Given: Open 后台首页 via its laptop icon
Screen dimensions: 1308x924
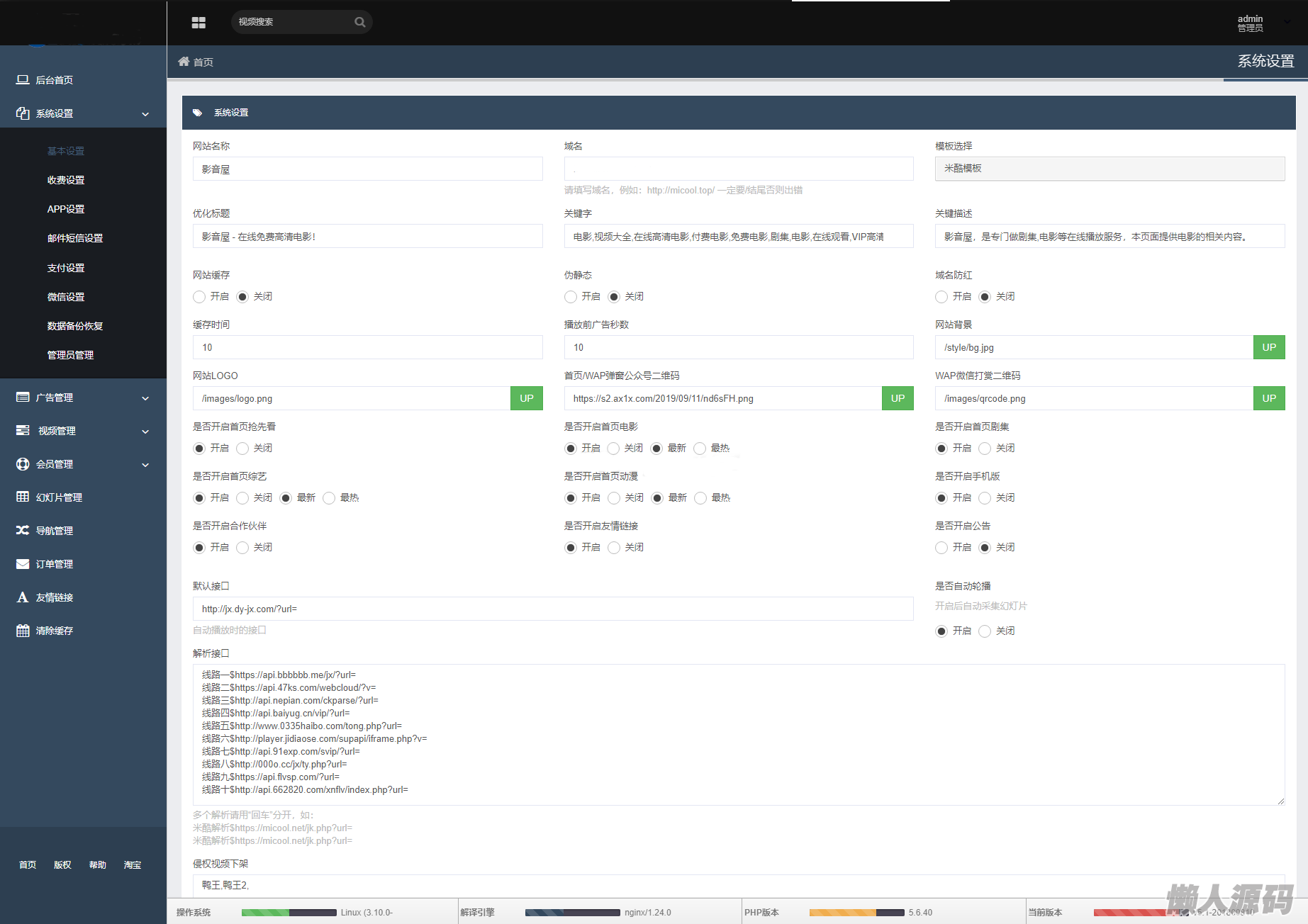Looking at the screenshot, I should 23,80.
